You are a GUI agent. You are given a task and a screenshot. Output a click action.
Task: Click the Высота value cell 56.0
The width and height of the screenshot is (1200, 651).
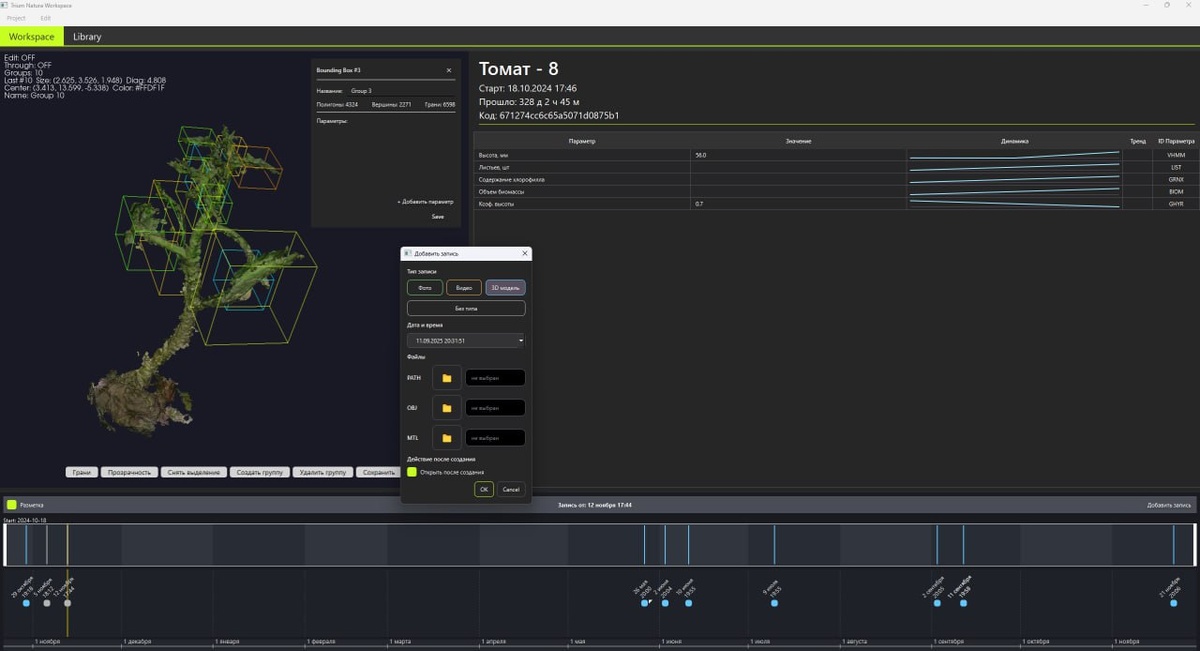tap(798, 155)
